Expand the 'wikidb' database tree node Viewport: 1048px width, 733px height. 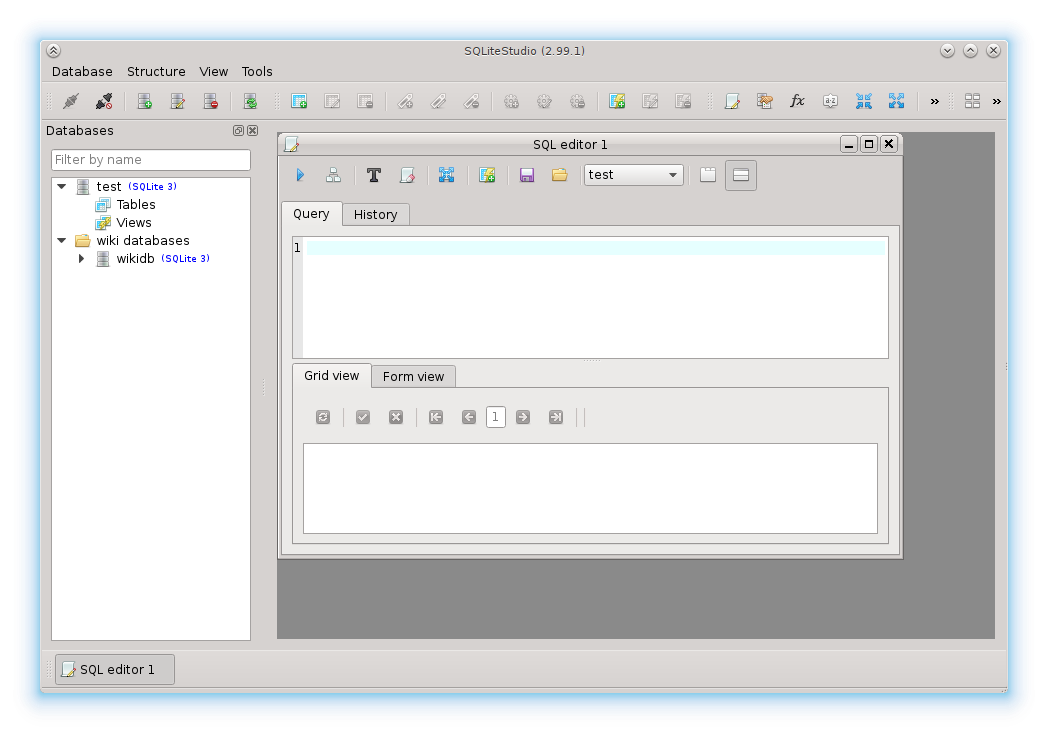82,259
